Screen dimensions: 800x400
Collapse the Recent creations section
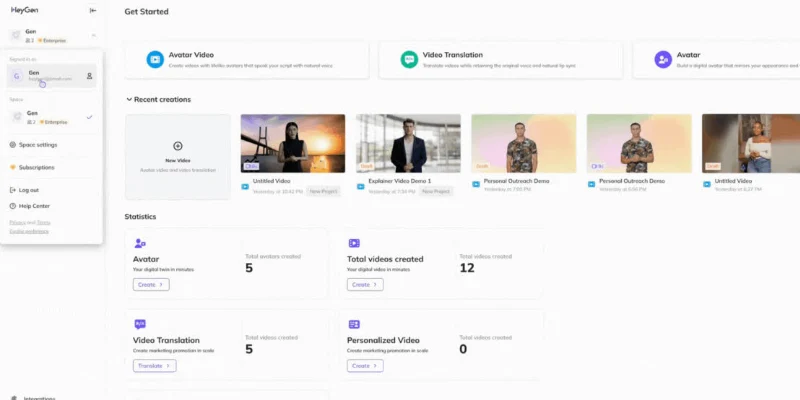tap(129, 99)
